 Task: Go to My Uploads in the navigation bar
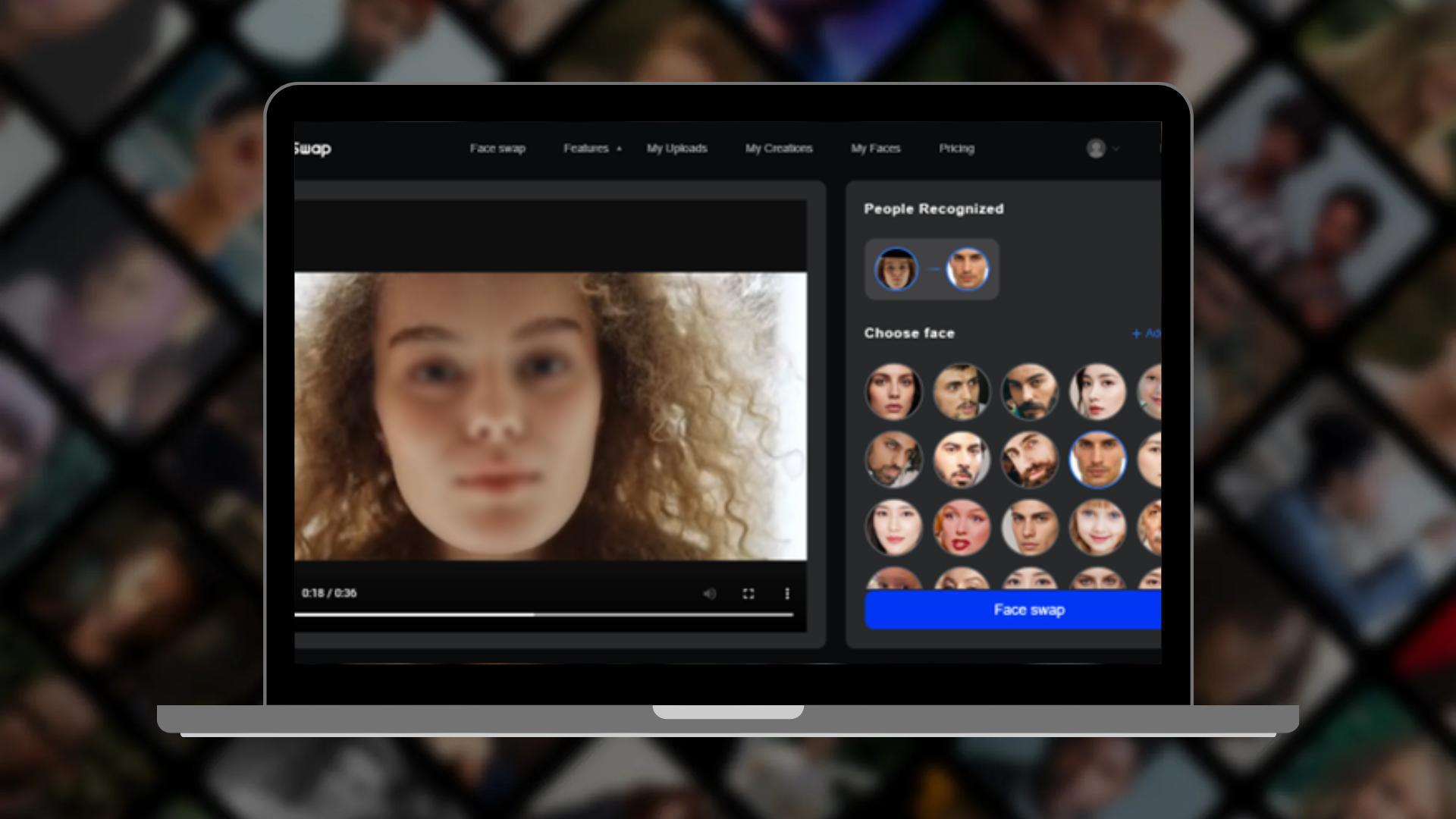(x=676, y=149)
